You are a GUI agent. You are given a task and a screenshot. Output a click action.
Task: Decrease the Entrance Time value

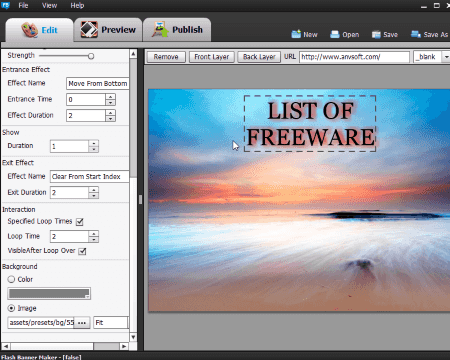[x=110, y=103]
